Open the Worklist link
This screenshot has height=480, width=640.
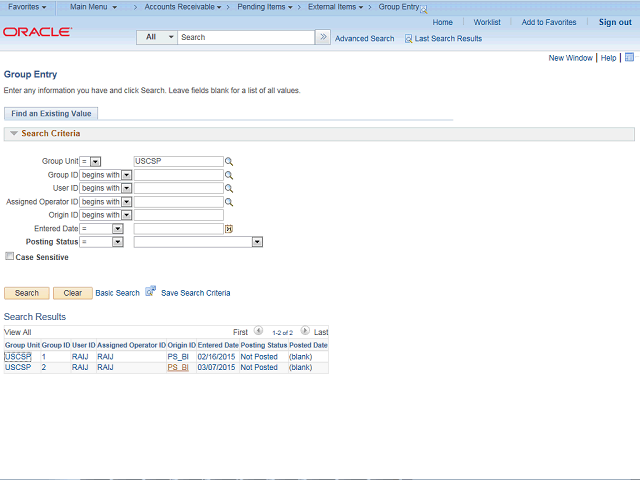487,22
